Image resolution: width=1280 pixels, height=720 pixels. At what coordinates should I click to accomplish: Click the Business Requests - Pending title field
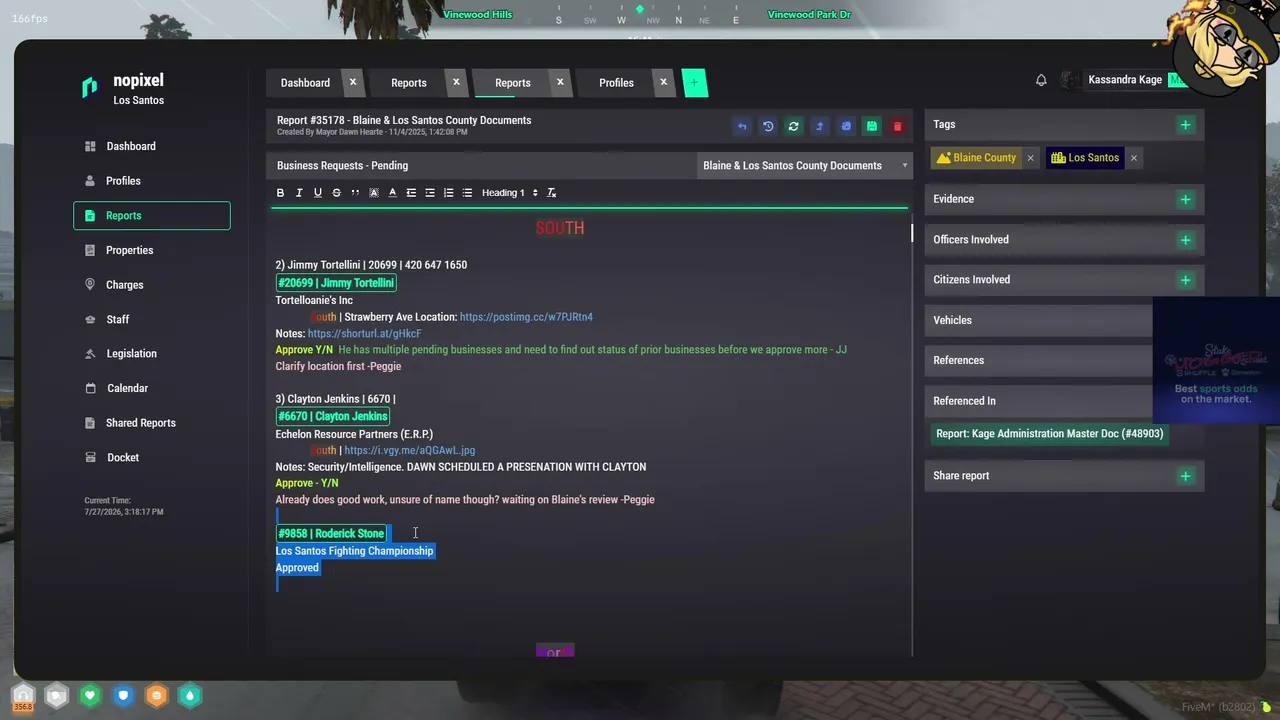[x=481, y=166]
